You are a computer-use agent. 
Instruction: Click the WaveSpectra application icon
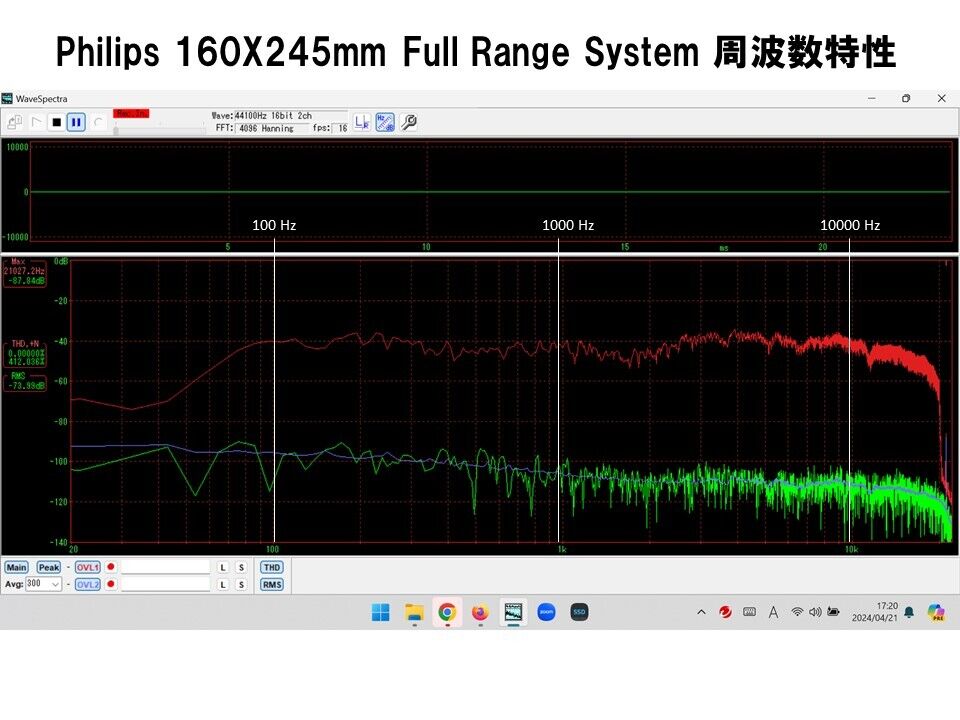10,98
